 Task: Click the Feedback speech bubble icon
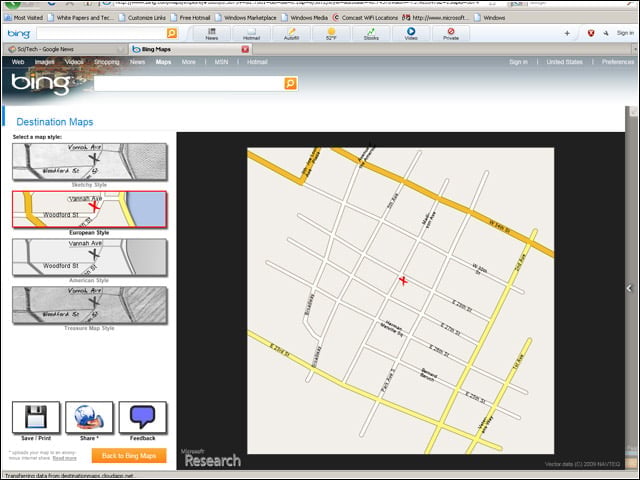(142, 417)
